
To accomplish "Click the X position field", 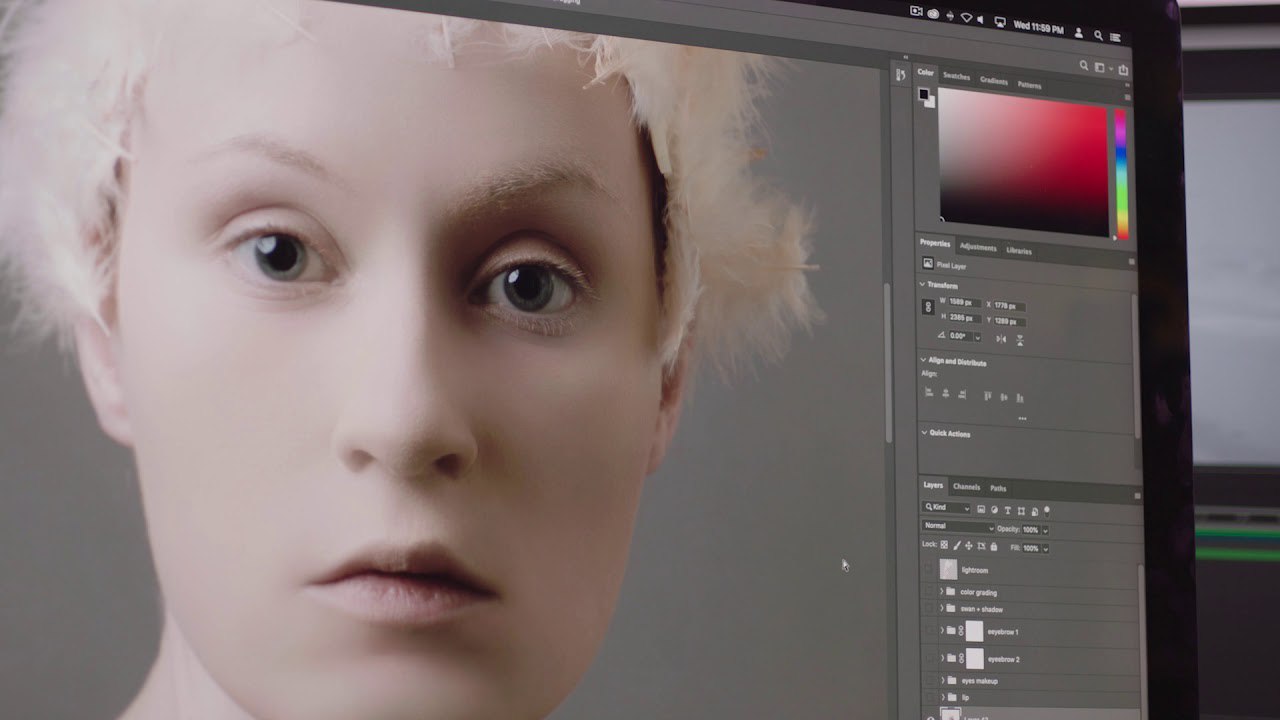I will (x=1010, y=305).
